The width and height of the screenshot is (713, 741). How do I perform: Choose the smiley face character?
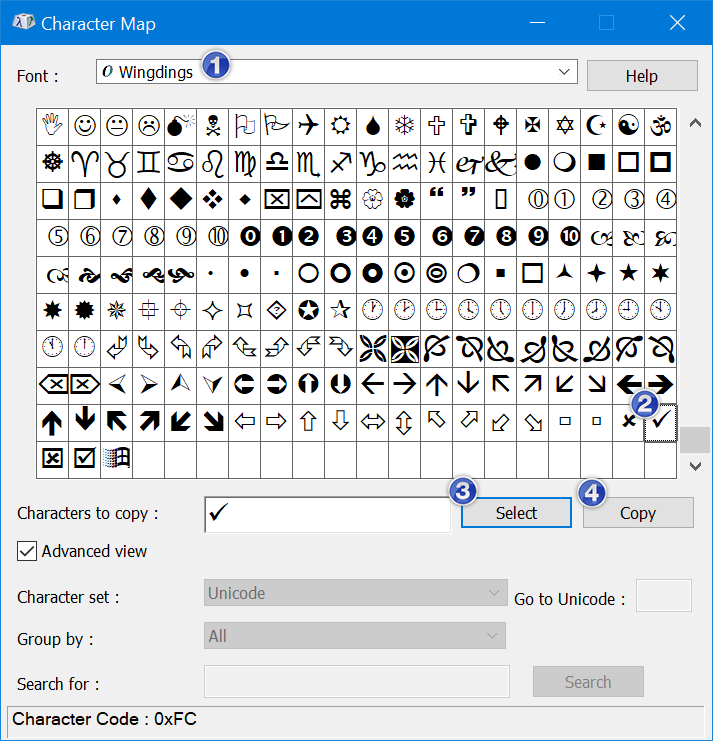[85, 126]
